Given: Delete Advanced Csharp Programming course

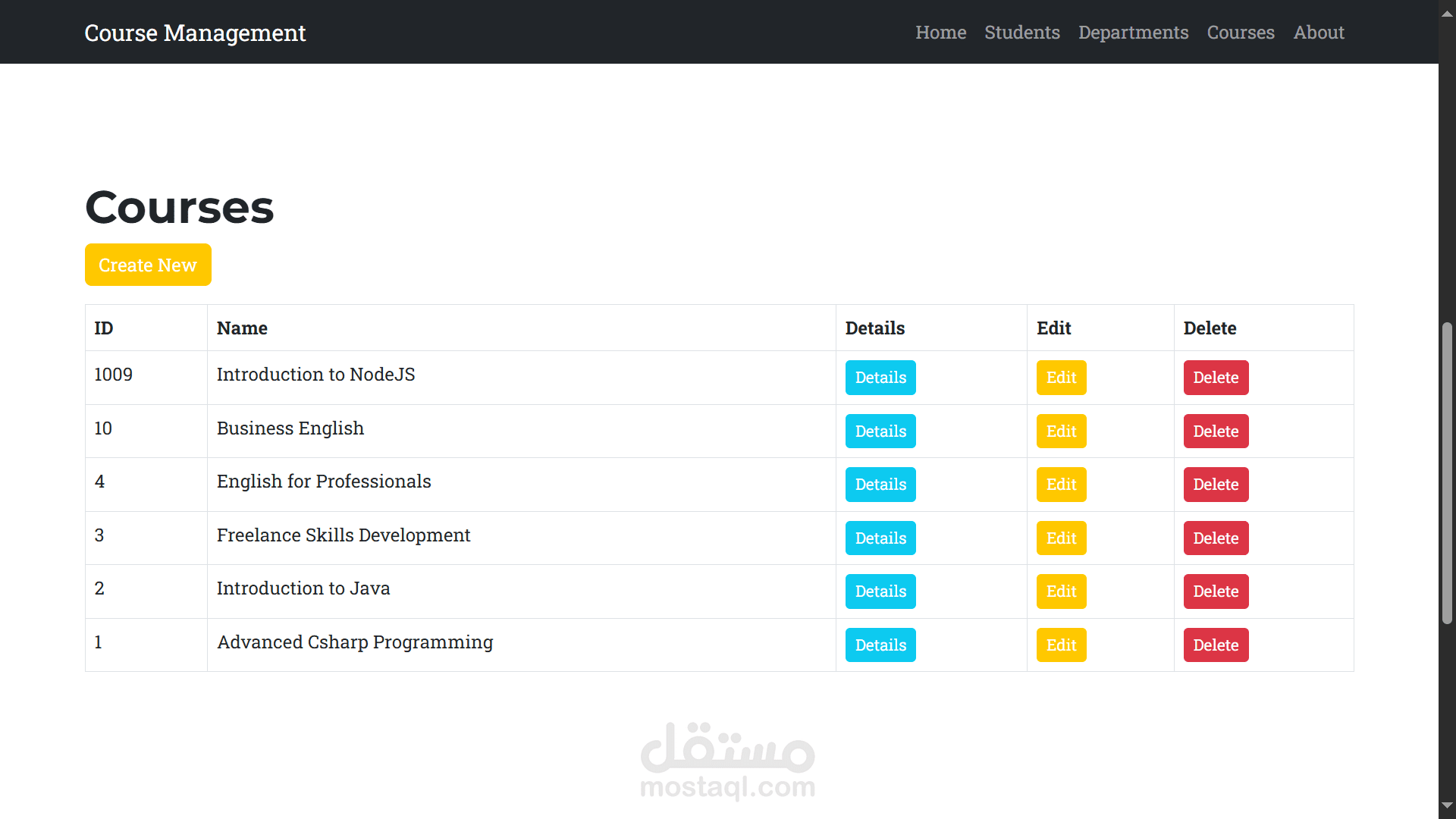Looking at the screenshot, I should pyautogui.click(x=1216, y=645).
